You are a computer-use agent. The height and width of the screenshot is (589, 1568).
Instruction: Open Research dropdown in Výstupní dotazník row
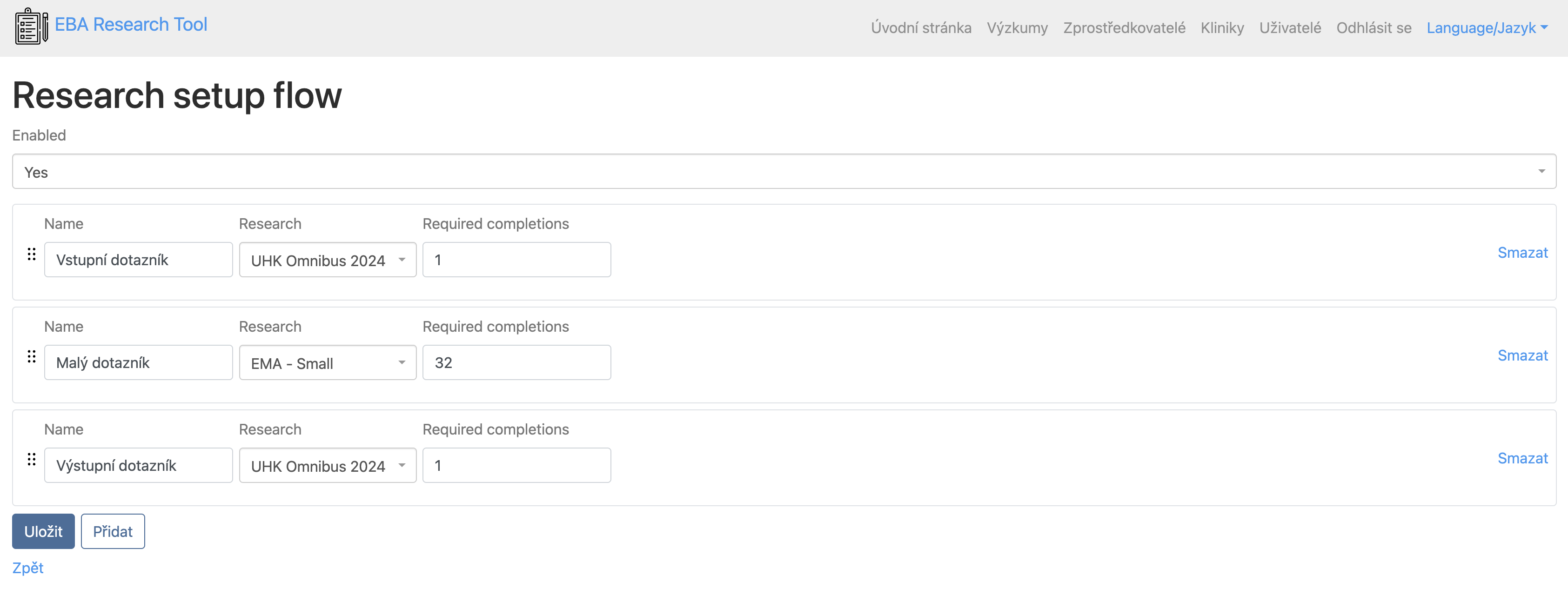tap(328, 466)
